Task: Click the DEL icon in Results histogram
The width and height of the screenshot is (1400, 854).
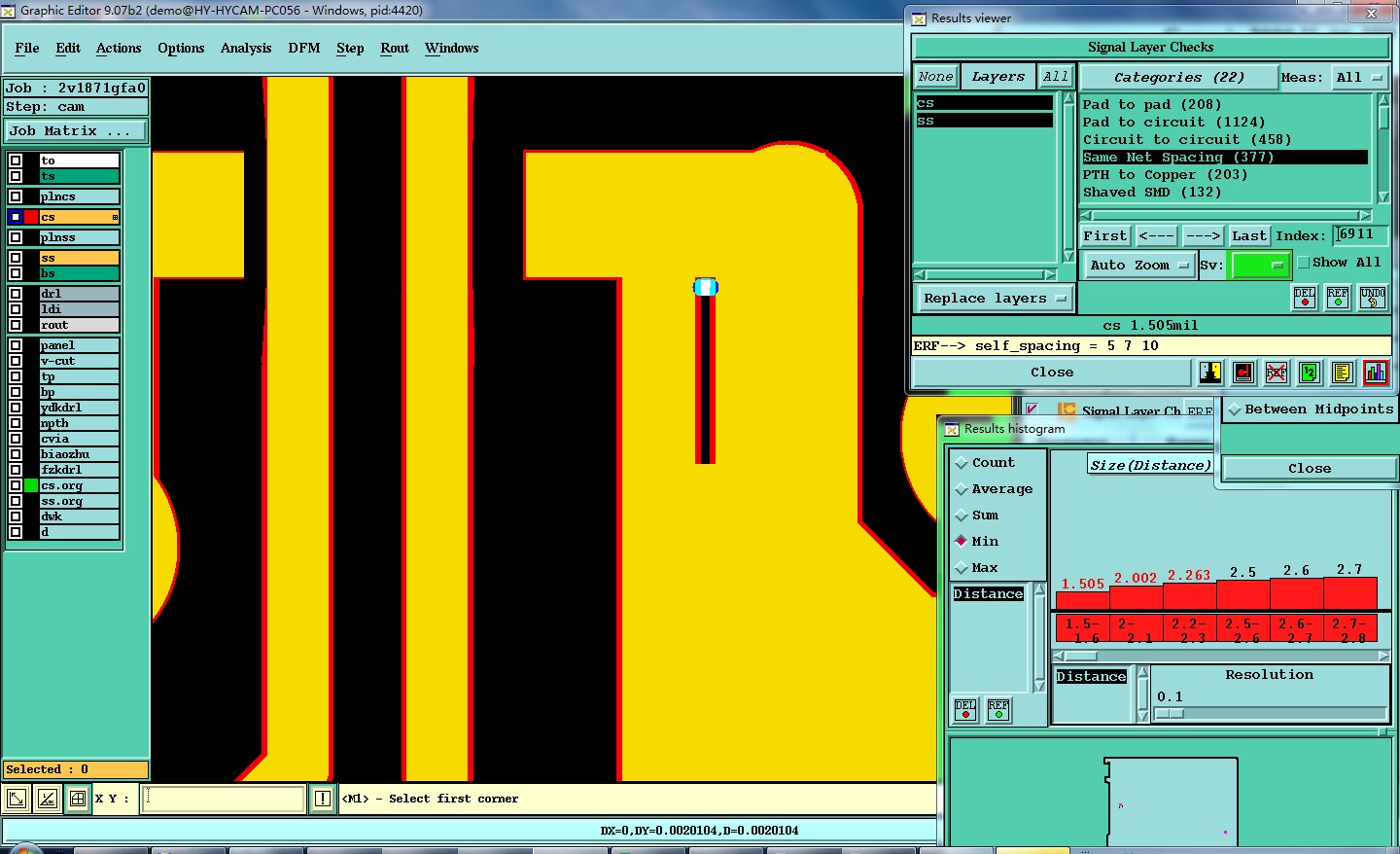Action: coord(965,710)
